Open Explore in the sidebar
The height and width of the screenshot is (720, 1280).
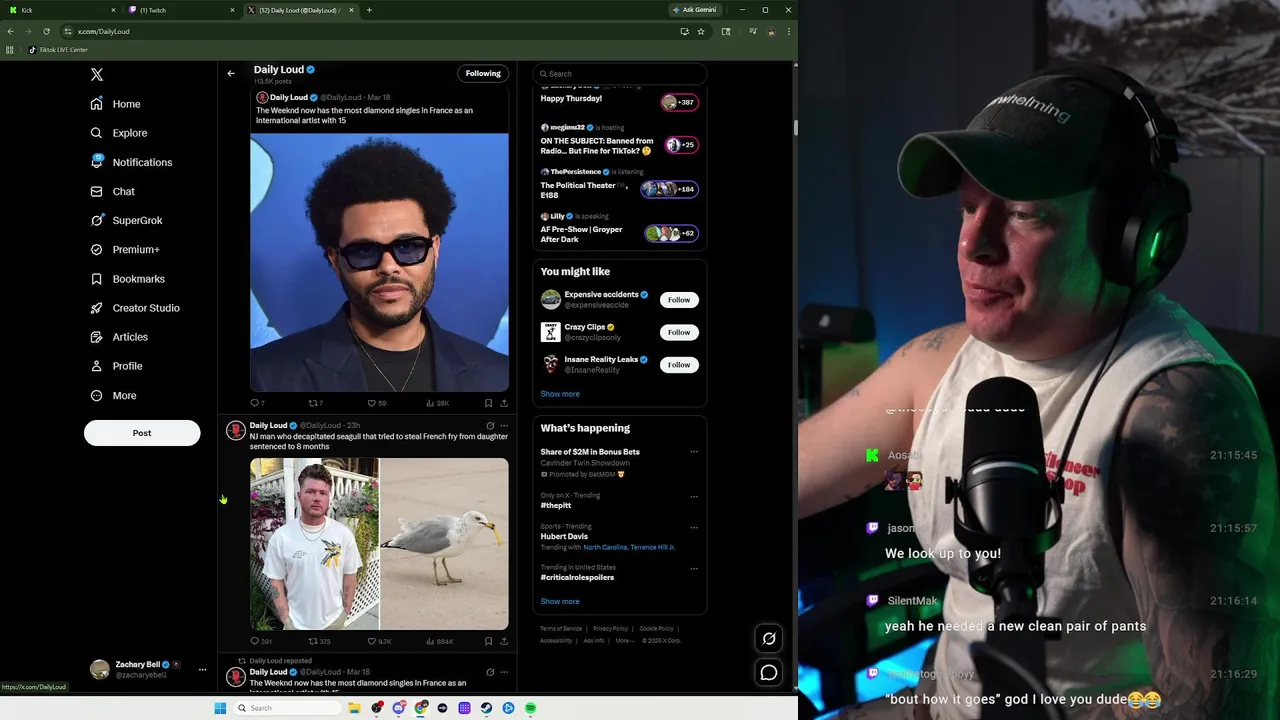(x=118, y=133)
